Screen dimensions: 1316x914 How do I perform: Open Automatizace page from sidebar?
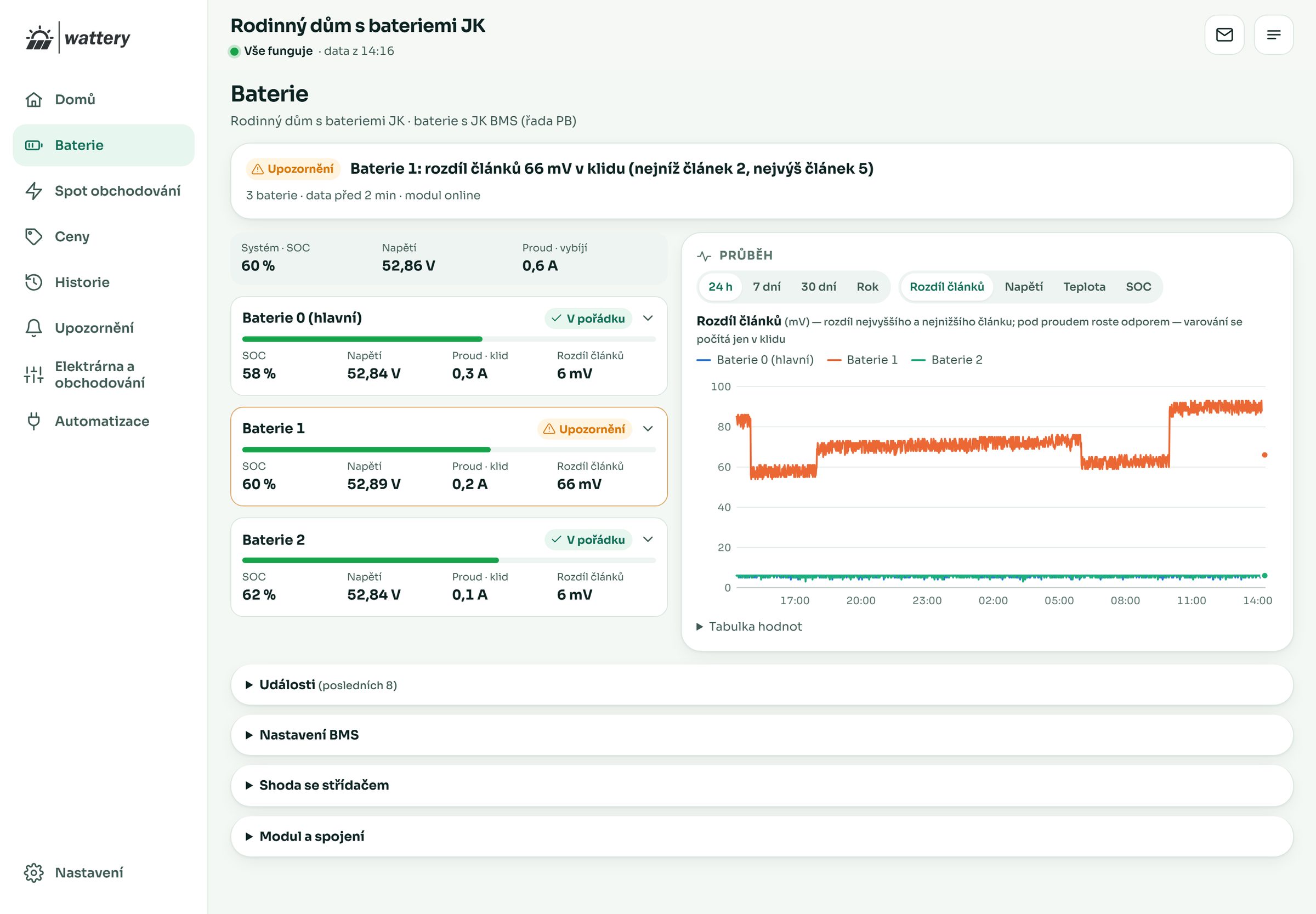(x=104, y=421)
